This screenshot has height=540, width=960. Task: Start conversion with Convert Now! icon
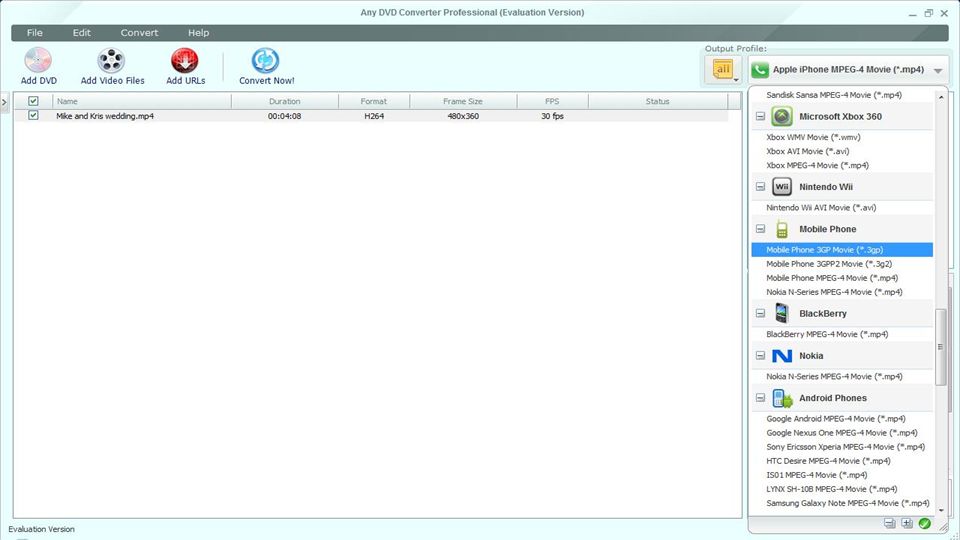pyautogui.click(x=266, y=60)
